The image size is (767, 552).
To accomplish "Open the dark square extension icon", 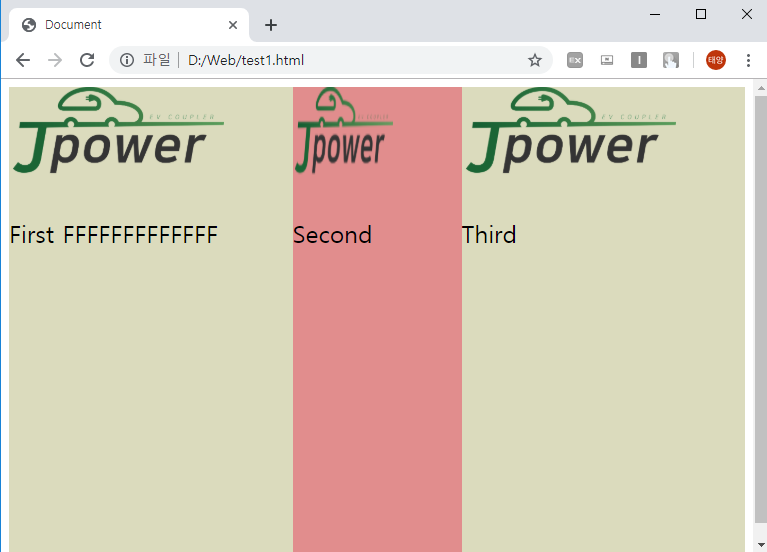I will click(639, 60).
